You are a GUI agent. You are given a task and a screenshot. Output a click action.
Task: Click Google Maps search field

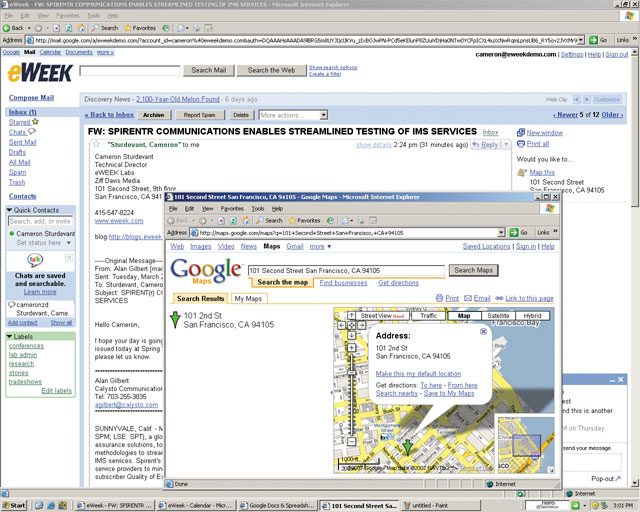pos(347,270)
